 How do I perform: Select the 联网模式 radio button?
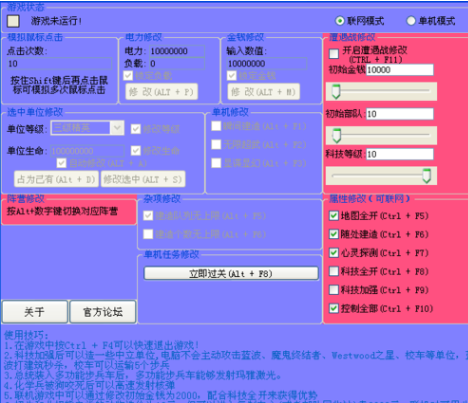click(x=339, y=21)
